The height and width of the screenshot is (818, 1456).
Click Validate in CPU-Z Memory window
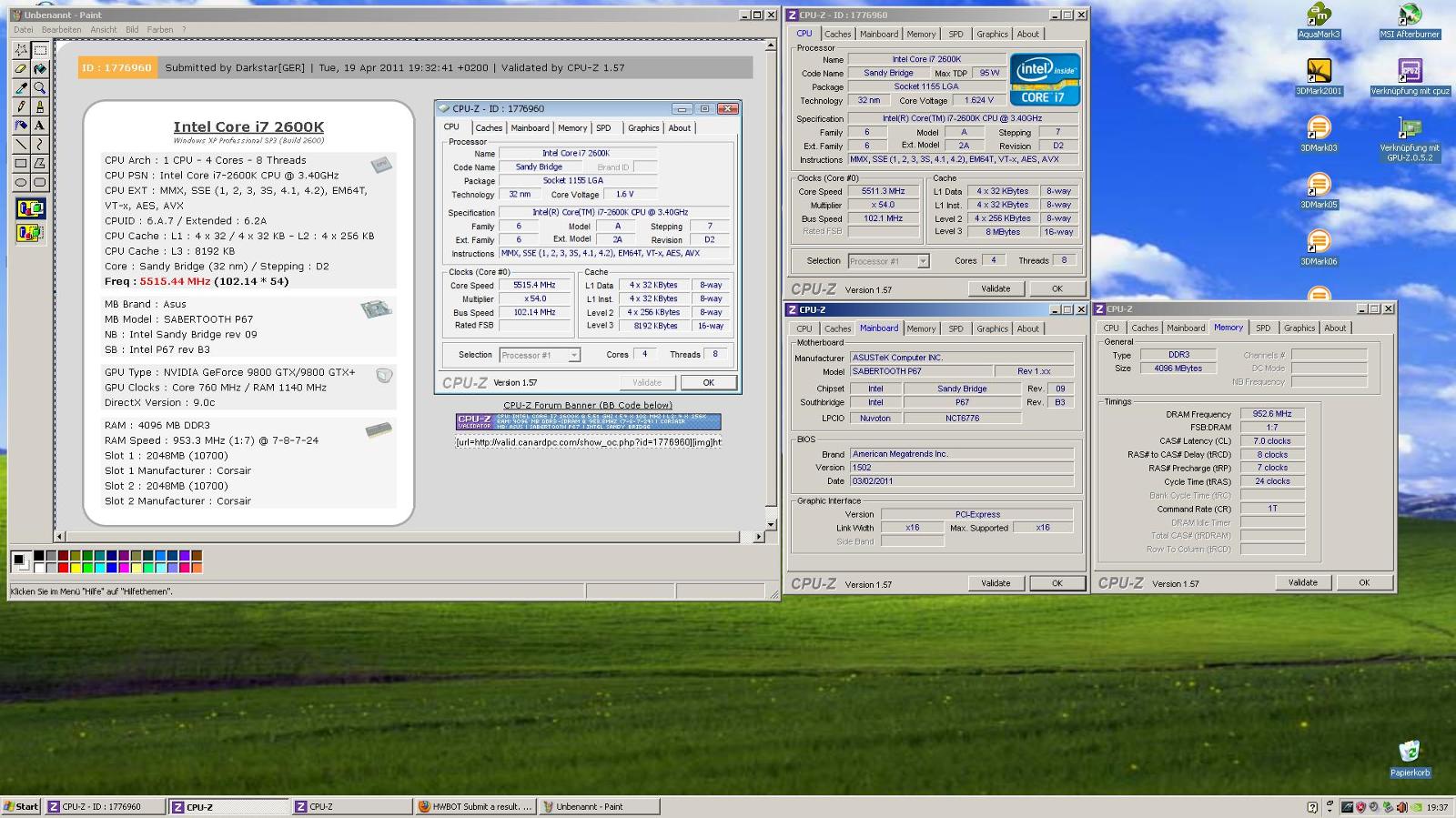coord(1302,582)
